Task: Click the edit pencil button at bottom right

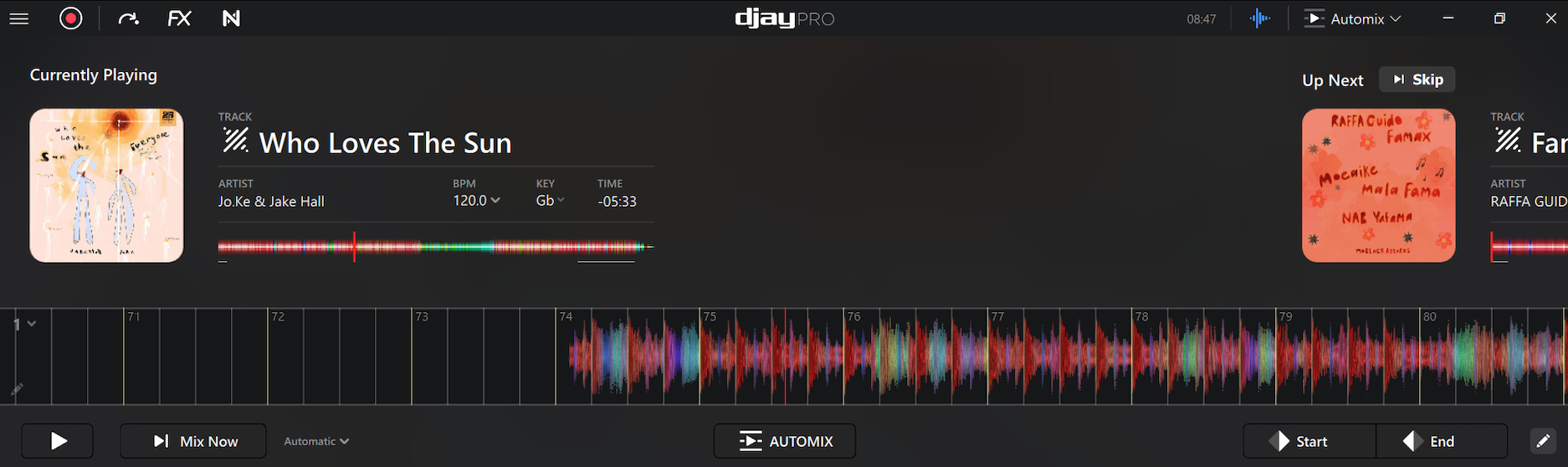Action: 1543,441
